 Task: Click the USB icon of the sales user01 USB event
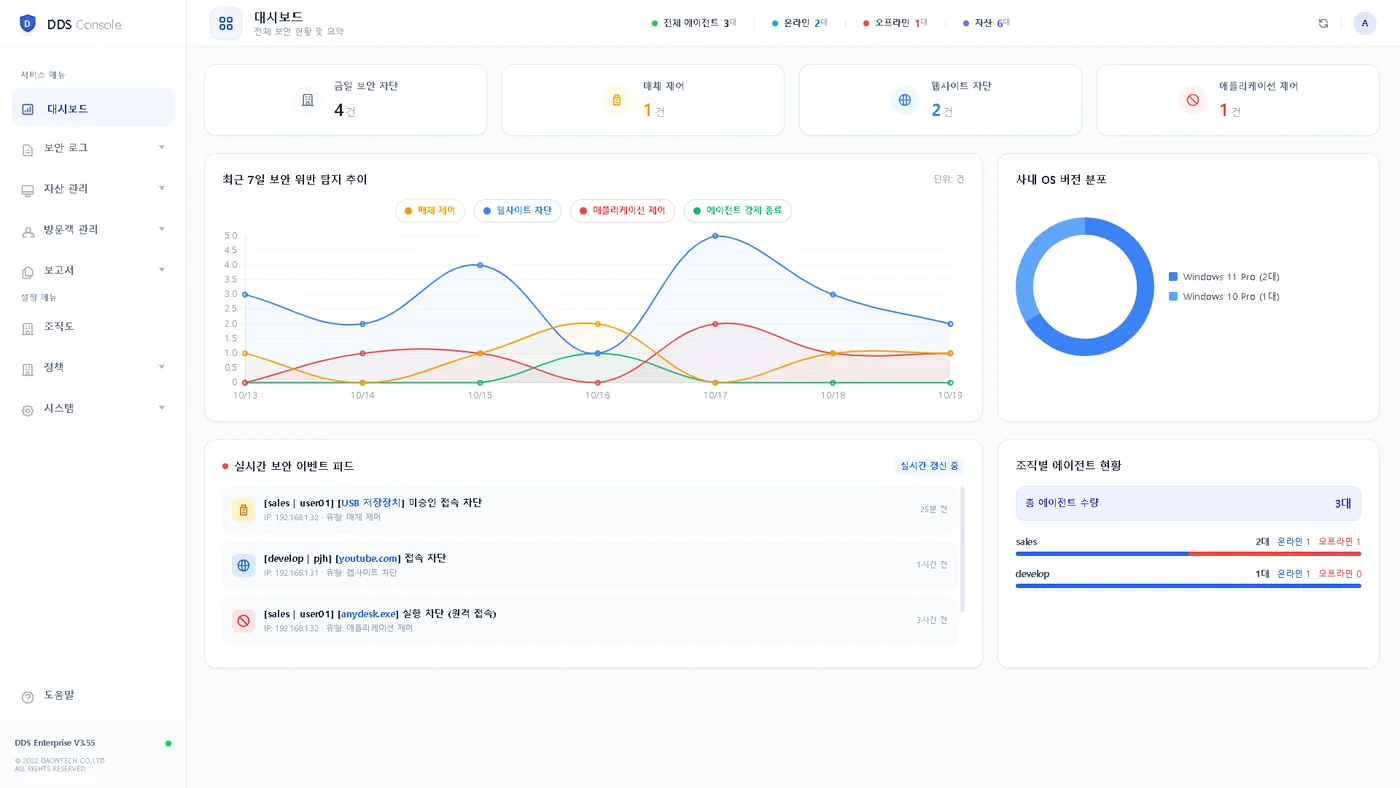click(243, 510)
